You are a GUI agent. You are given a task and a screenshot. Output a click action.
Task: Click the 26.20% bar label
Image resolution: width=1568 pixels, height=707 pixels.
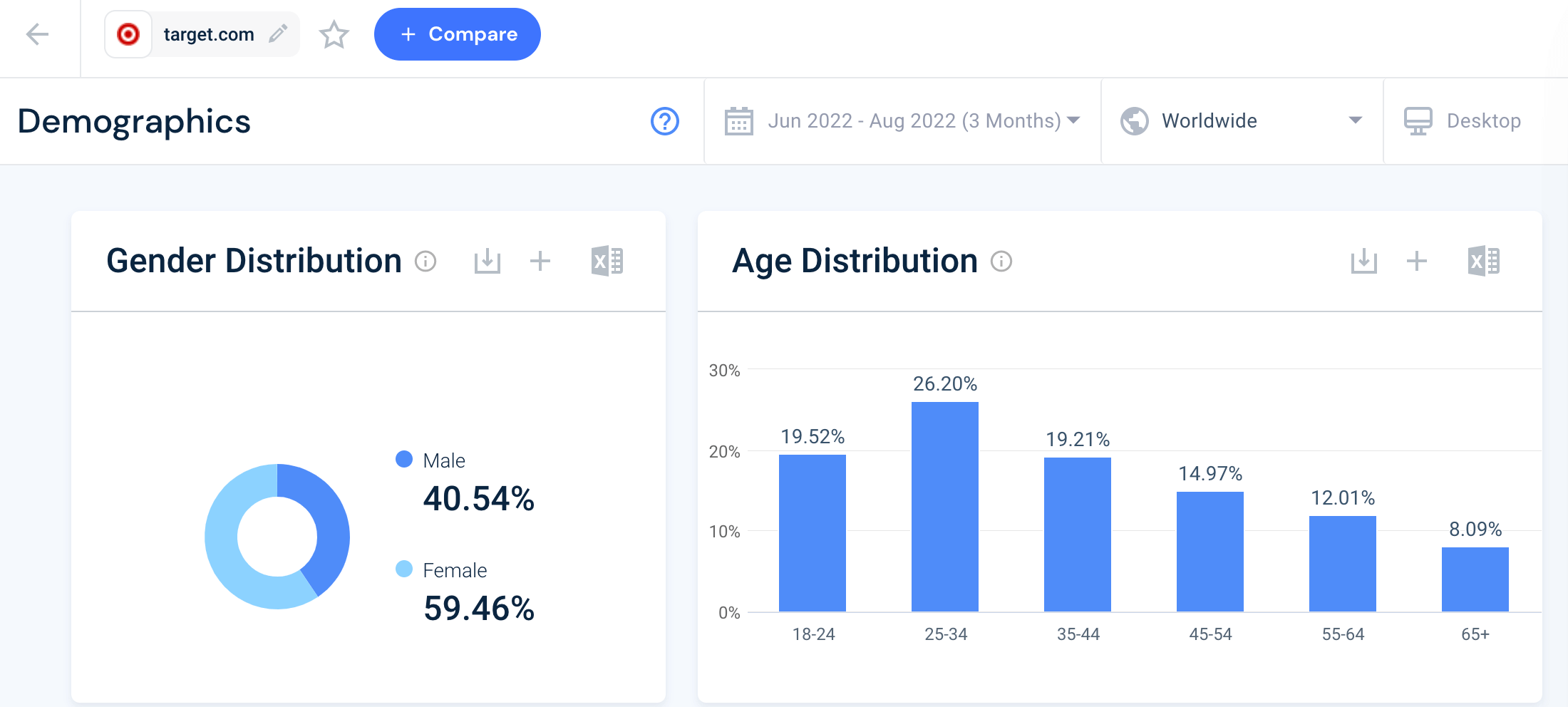[x=945, y=384]
